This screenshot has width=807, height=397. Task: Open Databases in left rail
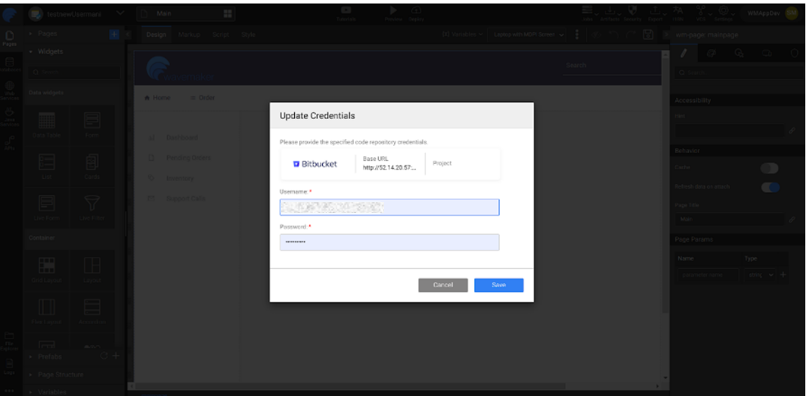click(x=9, y=64)
